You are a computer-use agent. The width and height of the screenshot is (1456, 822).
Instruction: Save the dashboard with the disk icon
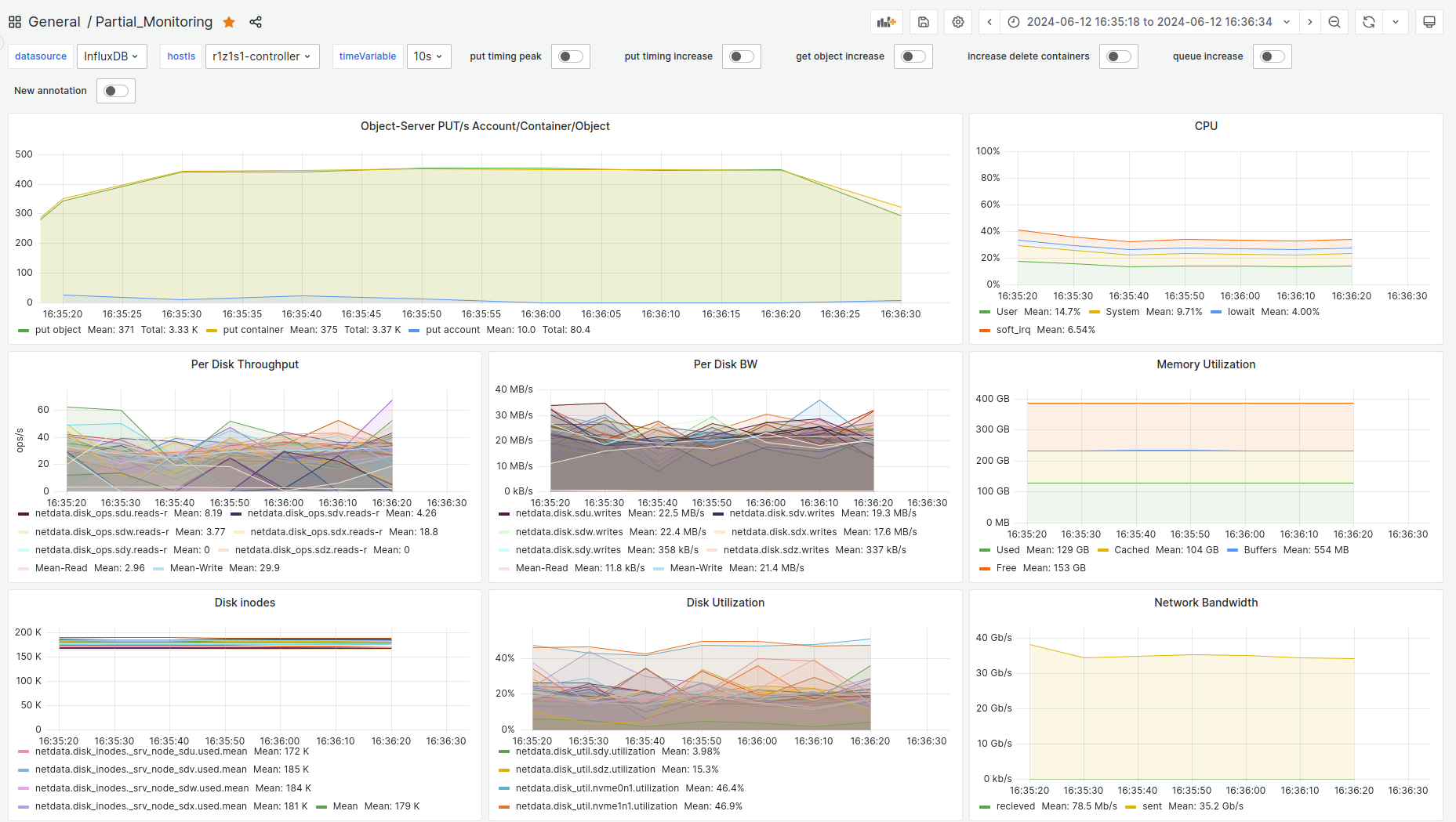click(x=923, y=22)
